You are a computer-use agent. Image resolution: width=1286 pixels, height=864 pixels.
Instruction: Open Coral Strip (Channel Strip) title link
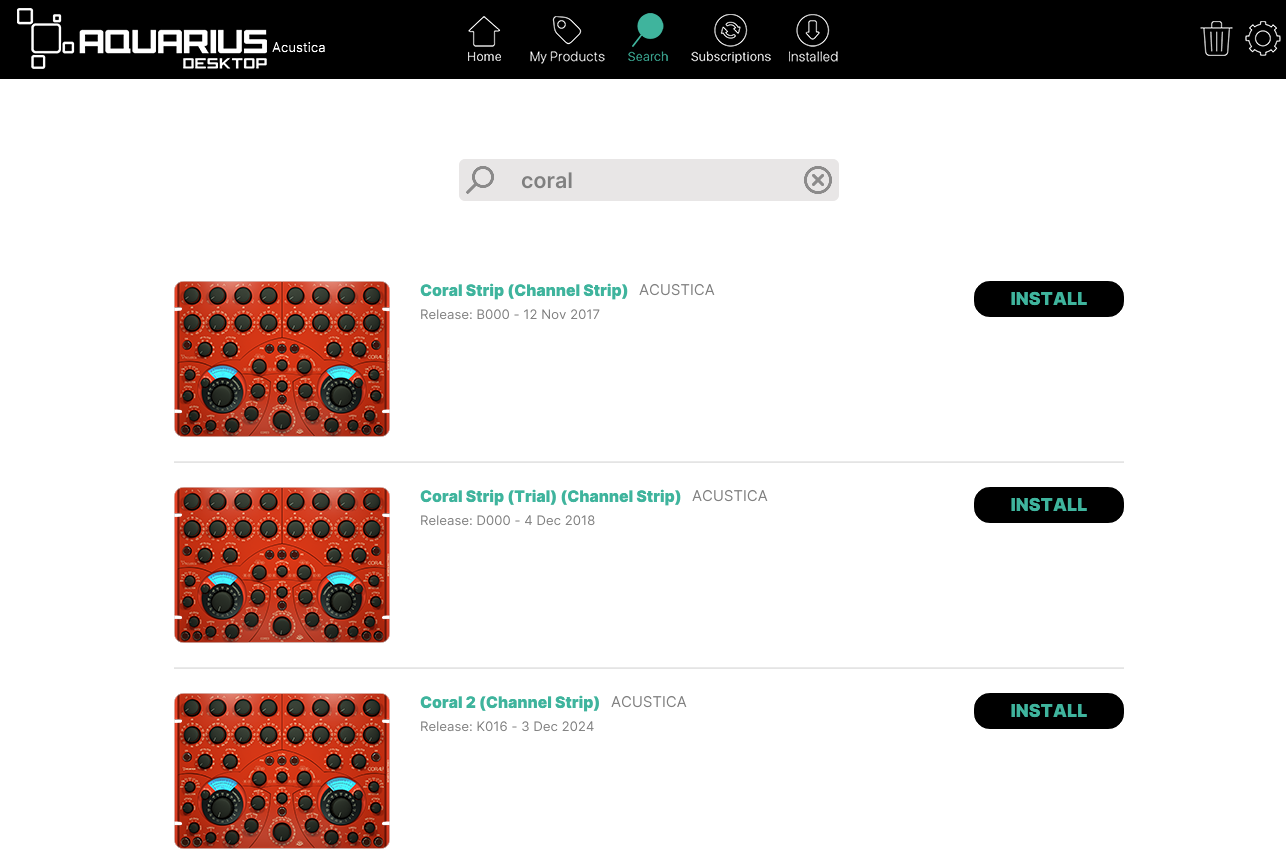tap(524, 290)
